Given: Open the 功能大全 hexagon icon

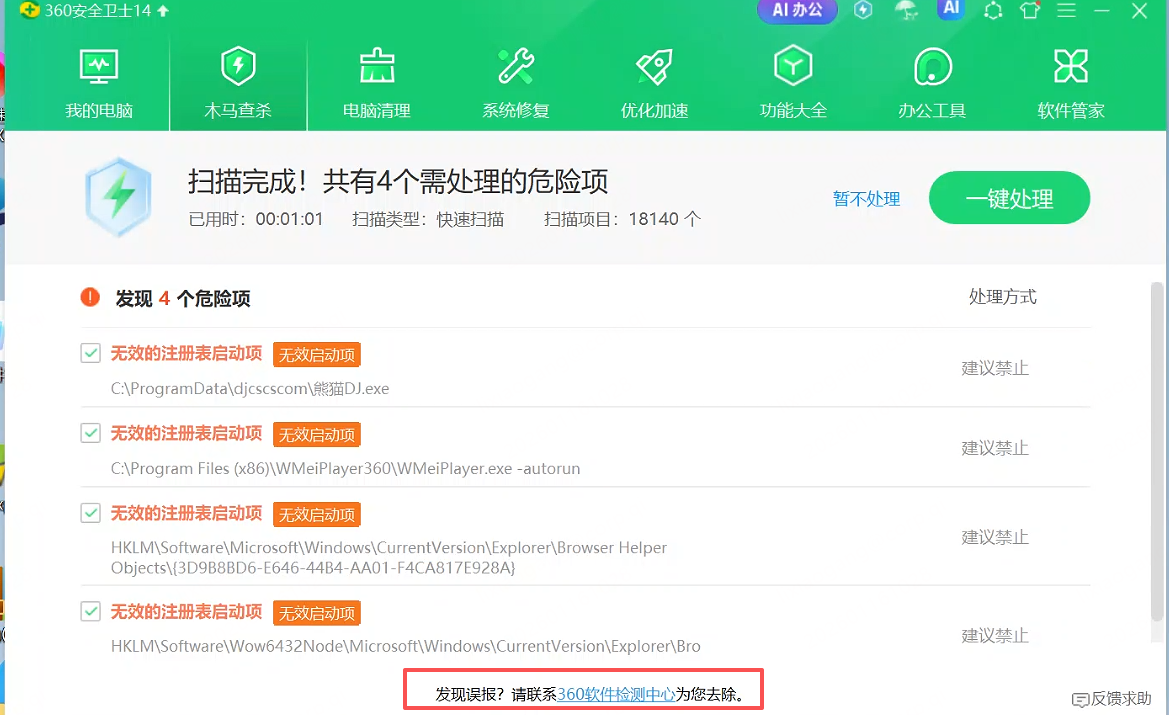Looking at the screenshot, I should [793, 67].
